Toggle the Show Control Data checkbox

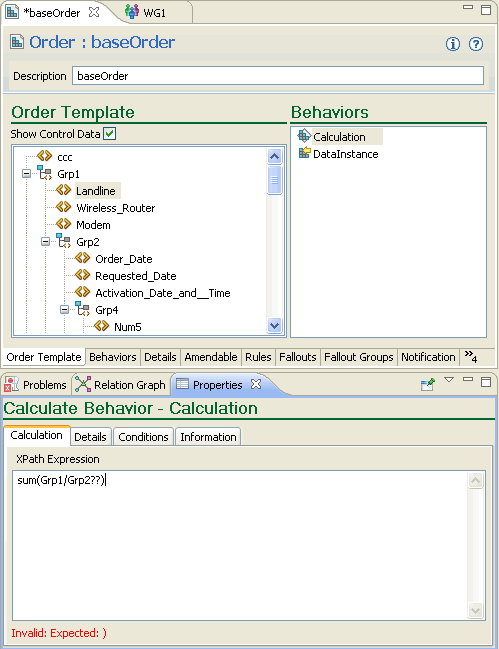[109, 134]
